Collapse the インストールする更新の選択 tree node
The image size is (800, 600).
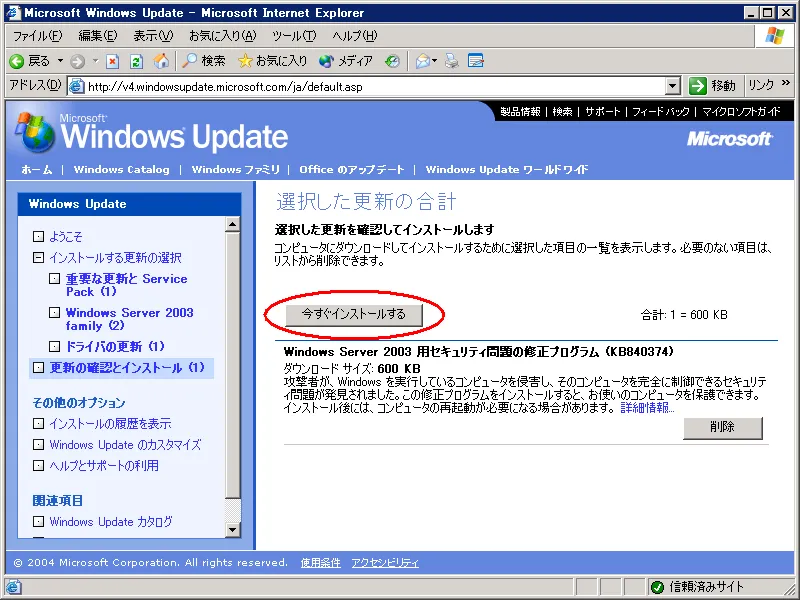coord(39,258)
